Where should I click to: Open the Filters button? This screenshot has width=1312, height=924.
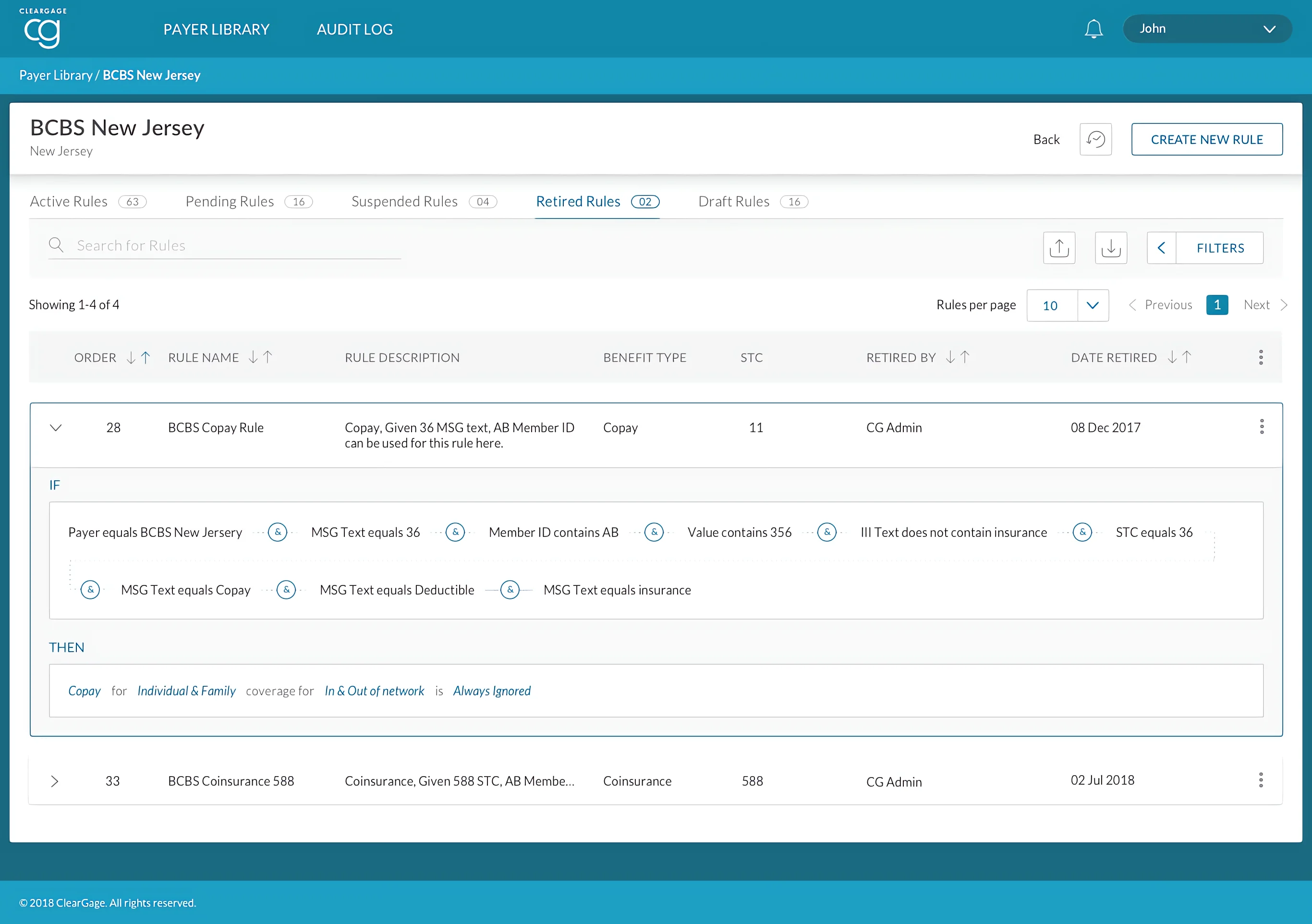1220,247
